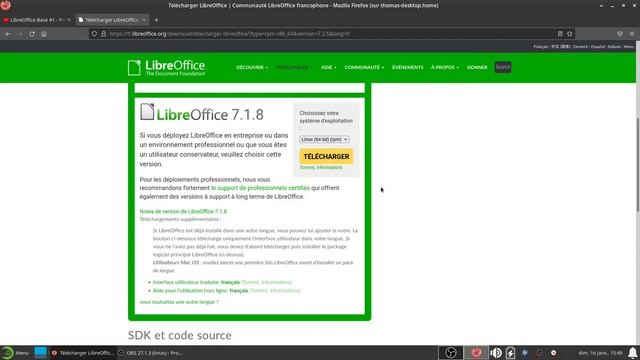
Task: Open the Firefox home page icon
Action: coord(44,34)
